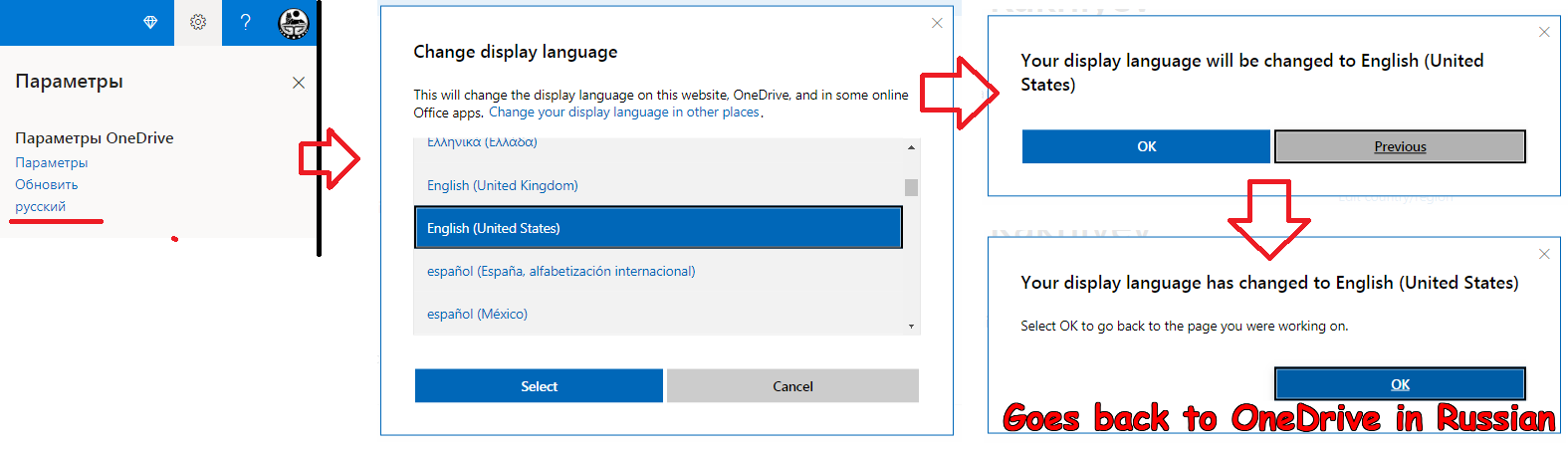Select English (United States) in the list
Image resolution: width=1568 pixels, height=450 pixels.
coord(658,228)
